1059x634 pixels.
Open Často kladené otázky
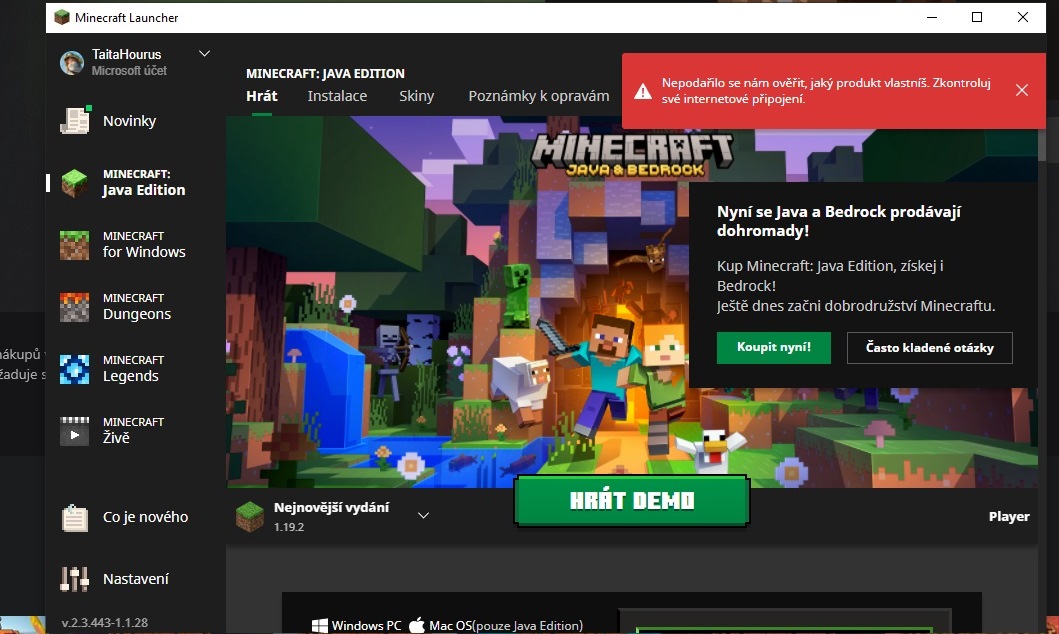coord(929,348)
